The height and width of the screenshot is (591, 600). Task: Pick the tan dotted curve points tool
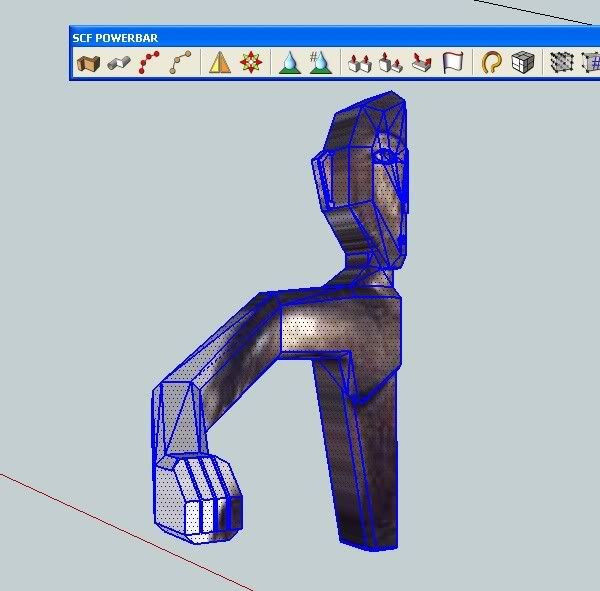180,62
